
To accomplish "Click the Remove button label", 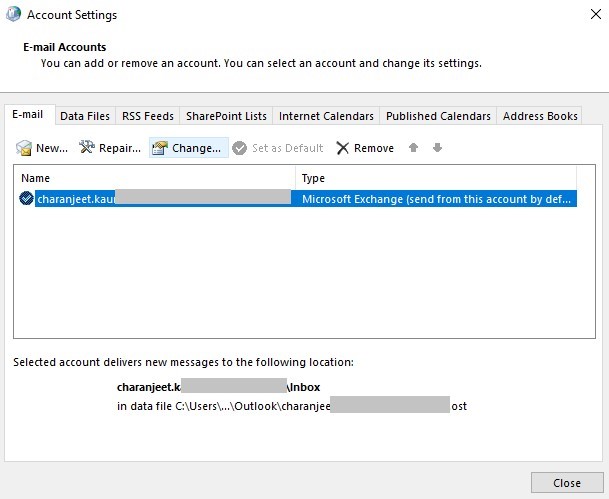I will pyautogui.click(x=374, y=148).
